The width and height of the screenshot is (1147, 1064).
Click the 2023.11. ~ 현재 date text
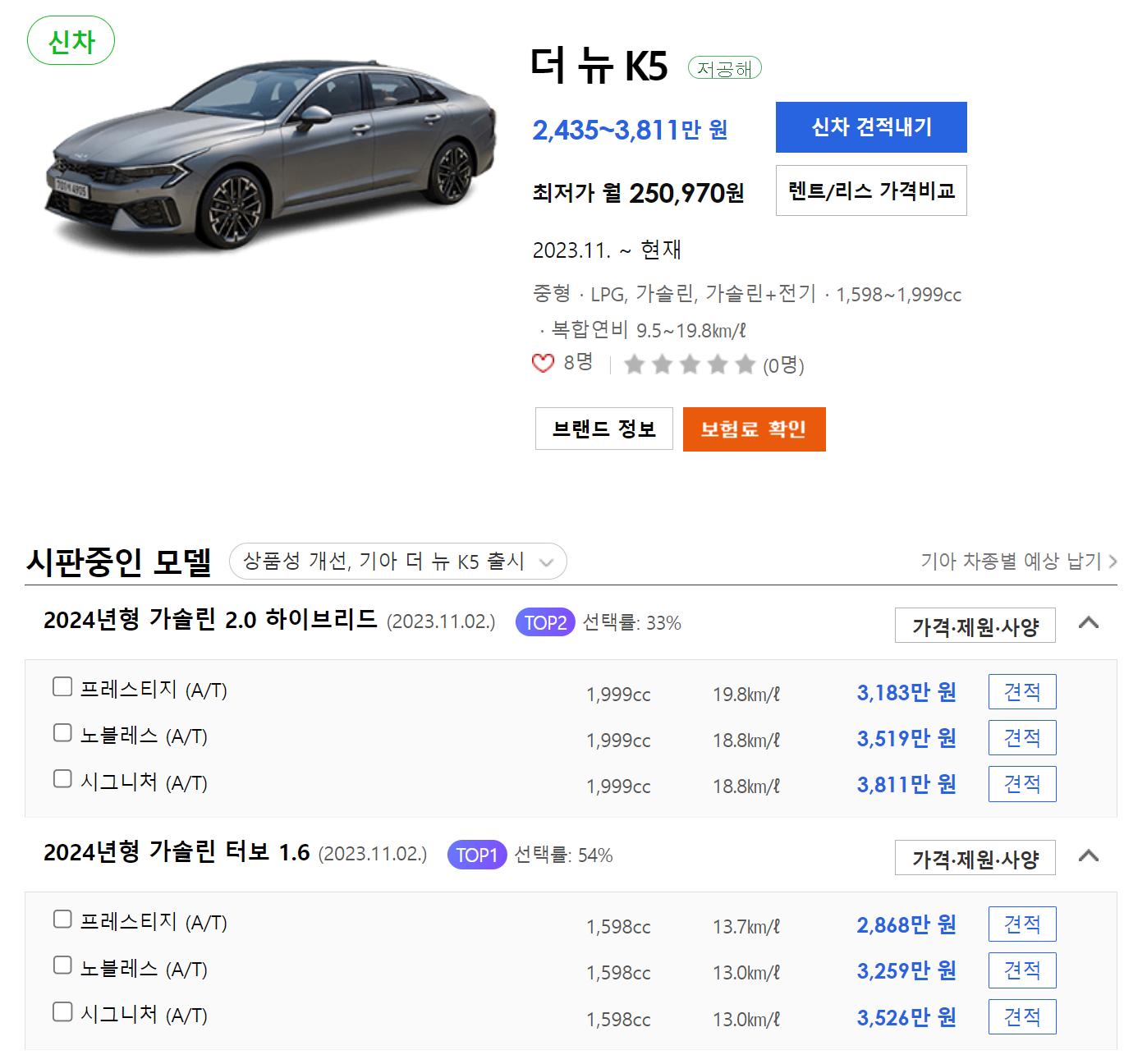pos(607,250)
